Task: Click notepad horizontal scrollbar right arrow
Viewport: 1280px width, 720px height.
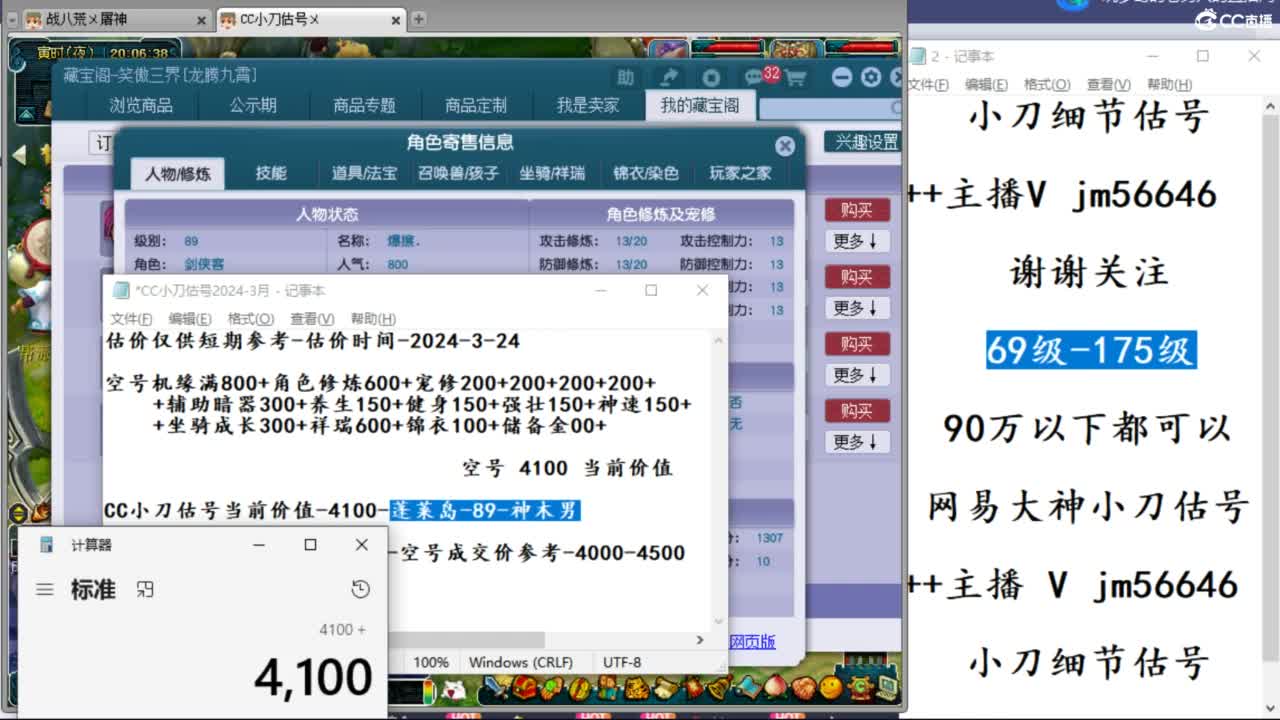Action: (x=701, y=640)
